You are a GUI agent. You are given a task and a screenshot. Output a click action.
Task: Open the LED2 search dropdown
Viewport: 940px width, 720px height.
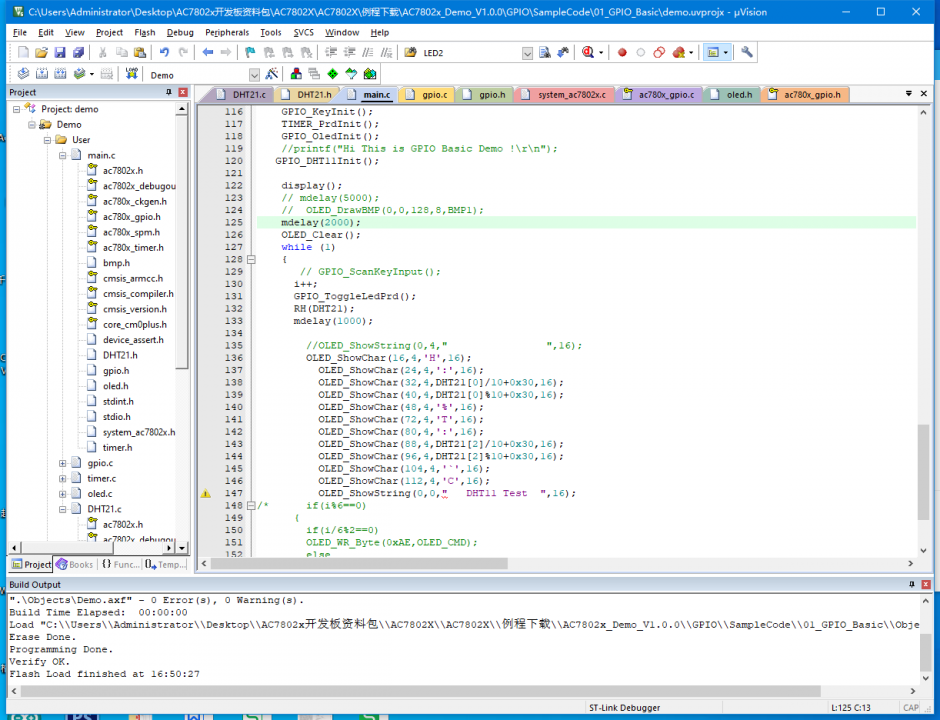(528, 53)
